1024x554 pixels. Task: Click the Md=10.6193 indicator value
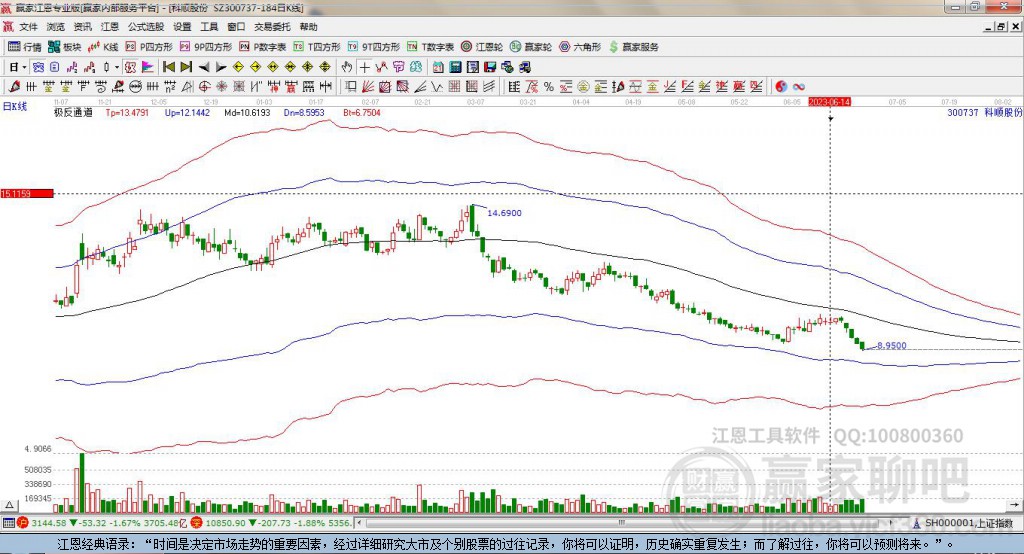tap(248, 112)
